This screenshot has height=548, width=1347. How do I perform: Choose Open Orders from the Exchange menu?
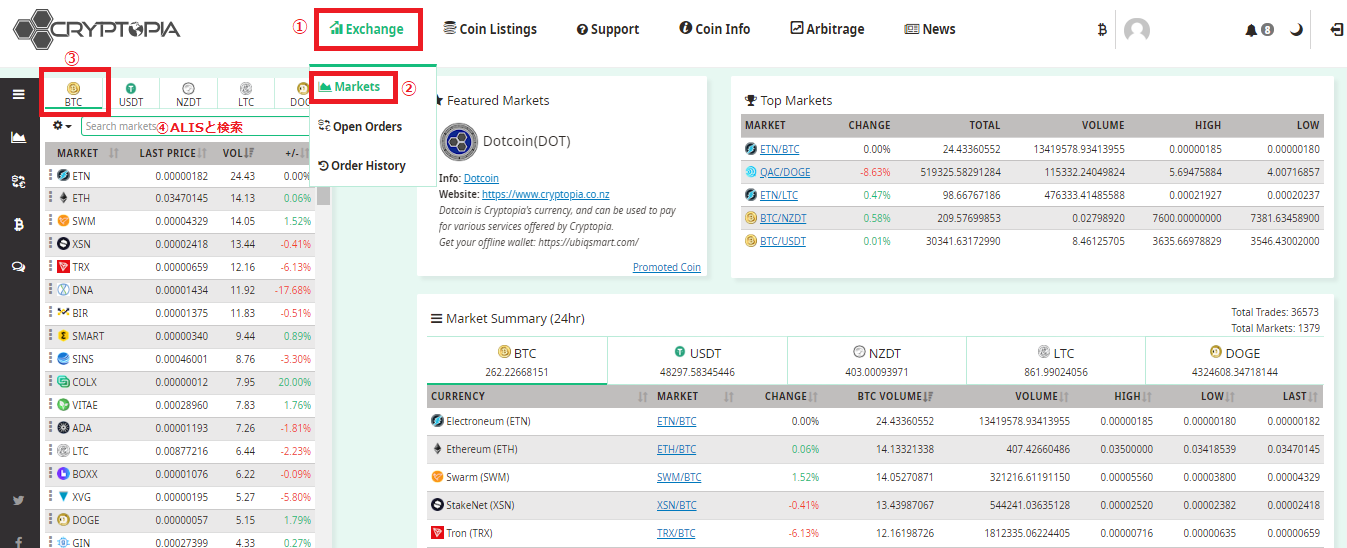tap(360, 127)
